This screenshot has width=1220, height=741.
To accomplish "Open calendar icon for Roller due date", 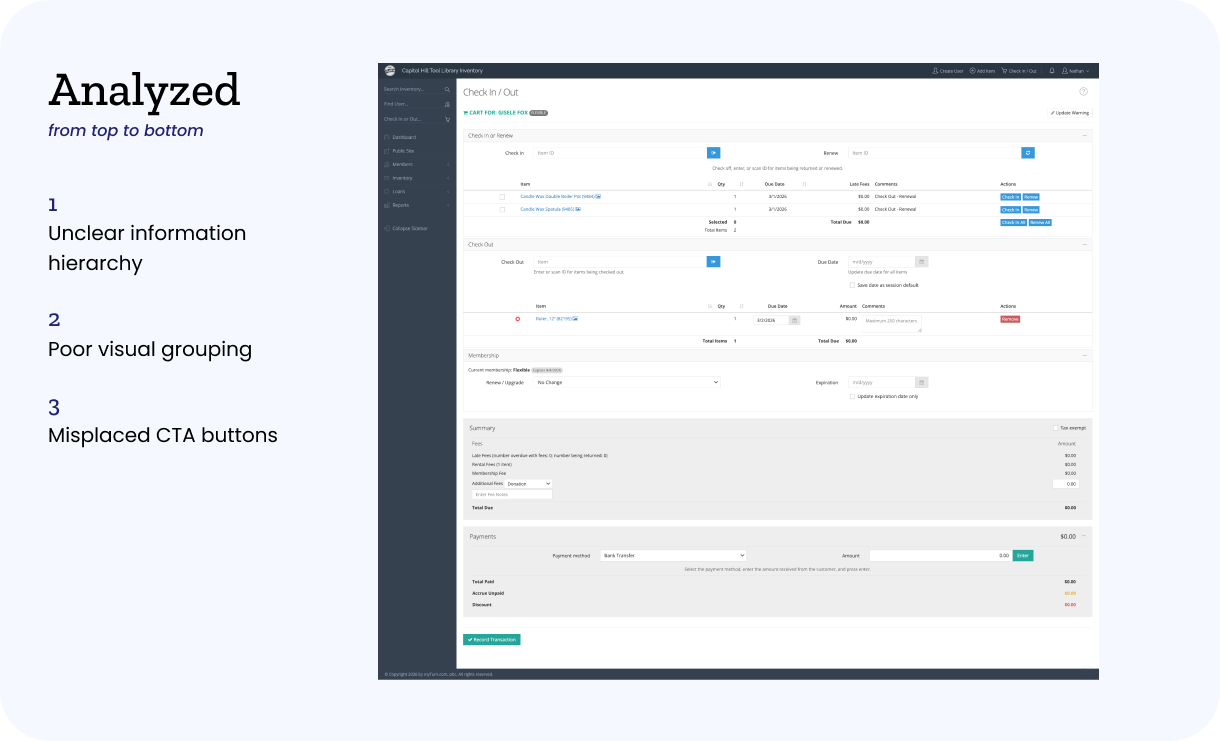I will (795, 320).
